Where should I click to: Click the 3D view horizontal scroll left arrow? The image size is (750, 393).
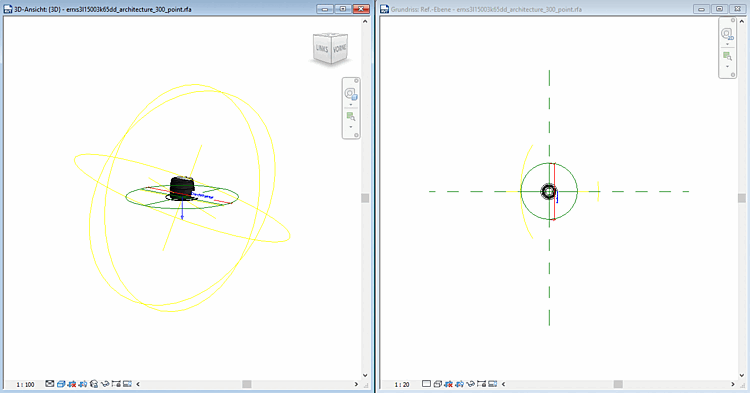click(138, 384)
